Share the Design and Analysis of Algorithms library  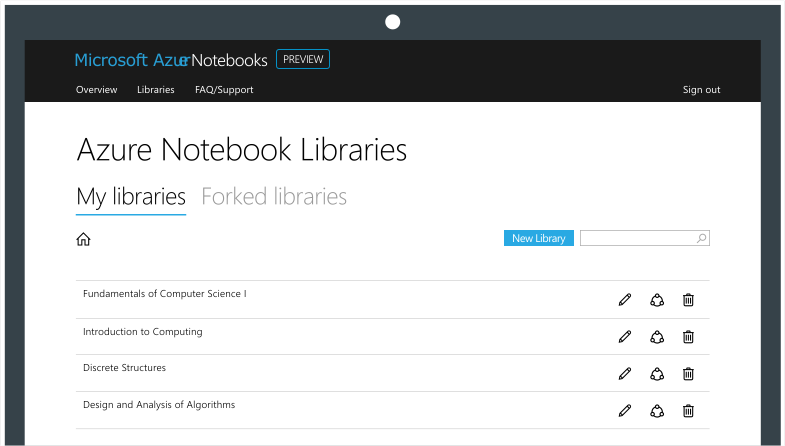click(657, 411)
